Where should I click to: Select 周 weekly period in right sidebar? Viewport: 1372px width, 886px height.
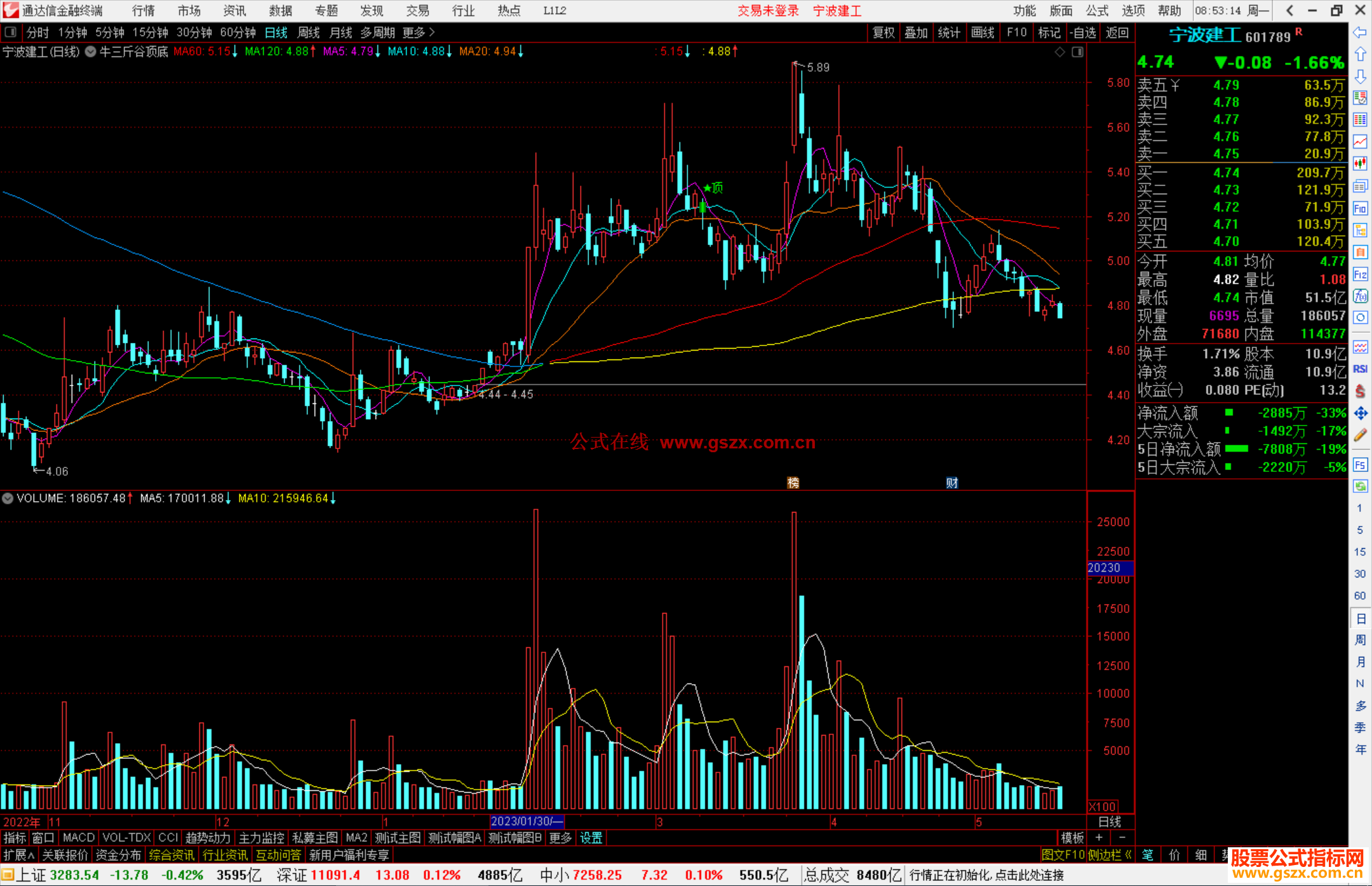coord(1360,640)
